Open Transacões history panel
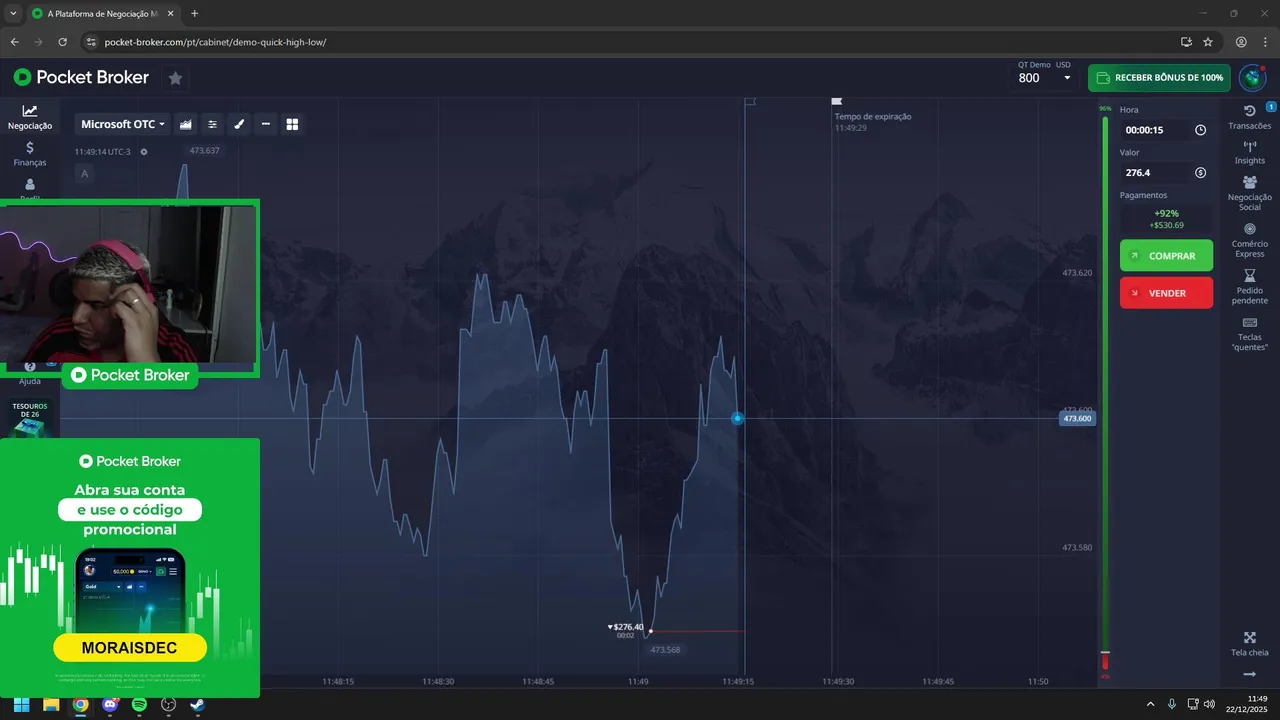The height and width of the screenshot is (720, 1280). pyautogui.click(x=1250, y=117)
